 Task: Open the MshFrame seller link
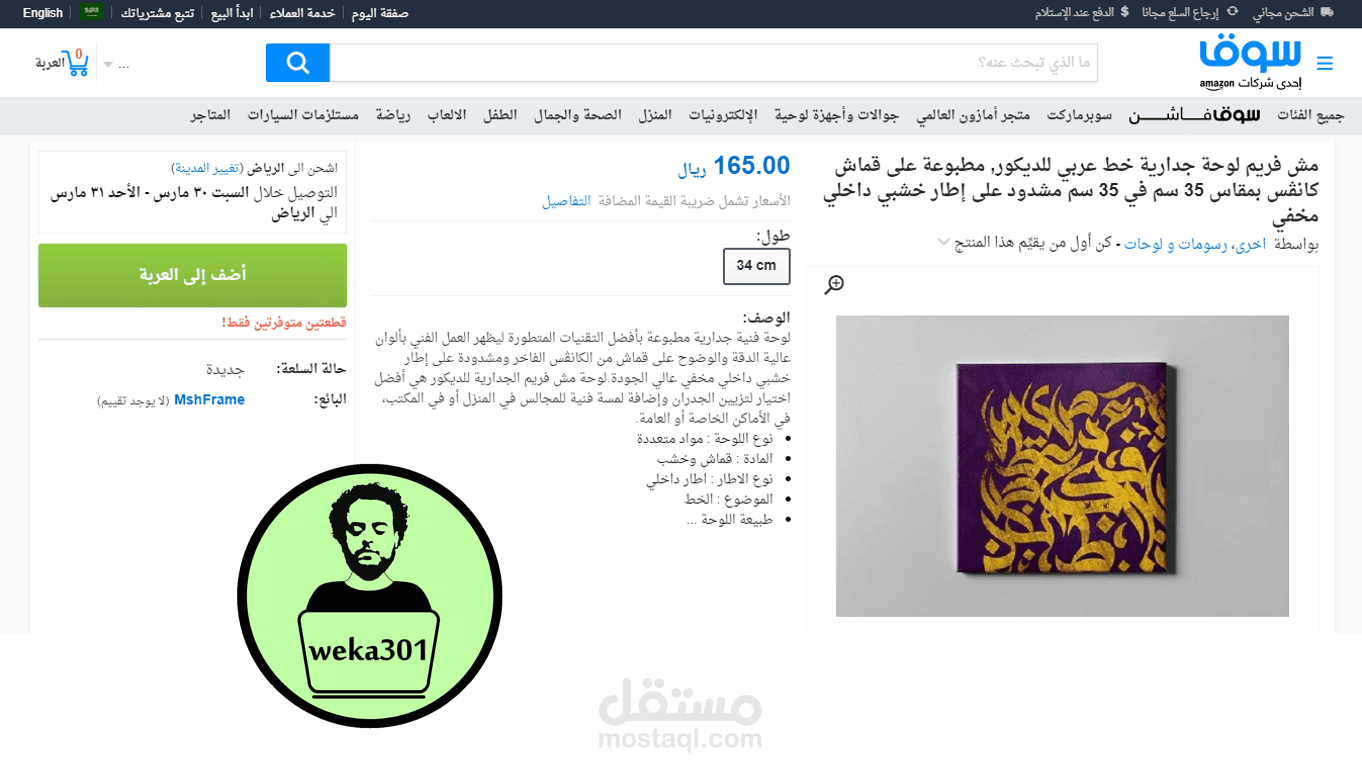[x=209, y=400]
